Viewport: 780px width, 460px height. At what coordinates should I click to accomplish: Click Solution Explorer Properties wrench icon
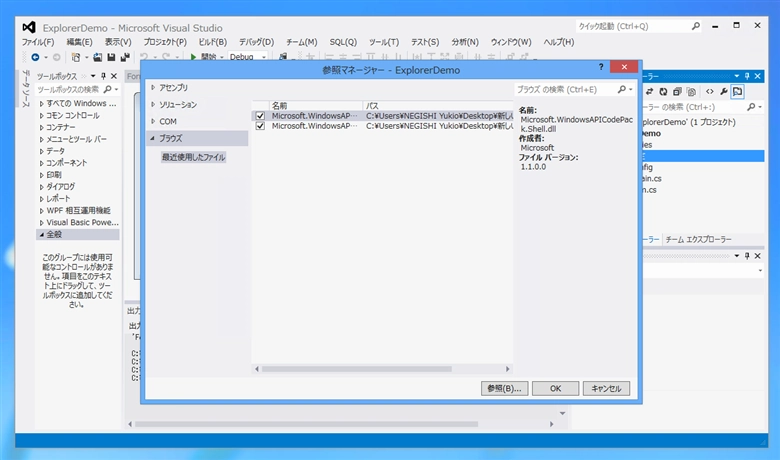point(723,92)
